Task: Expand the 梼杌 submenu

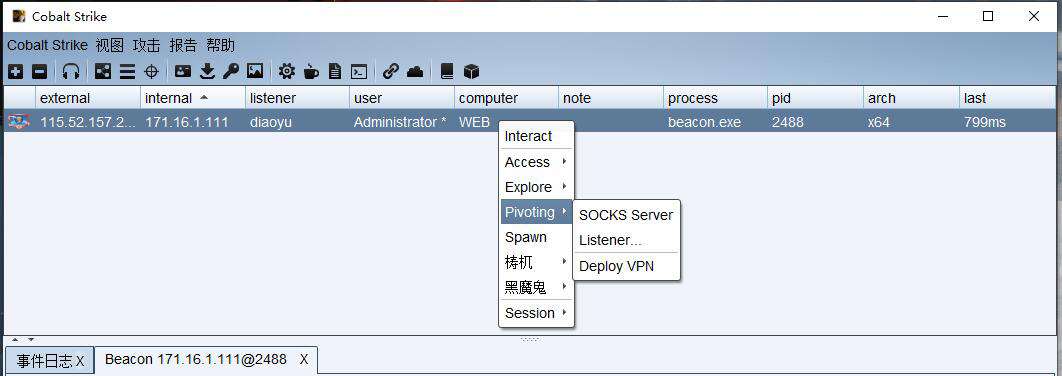Action: (x=536, y=262)
